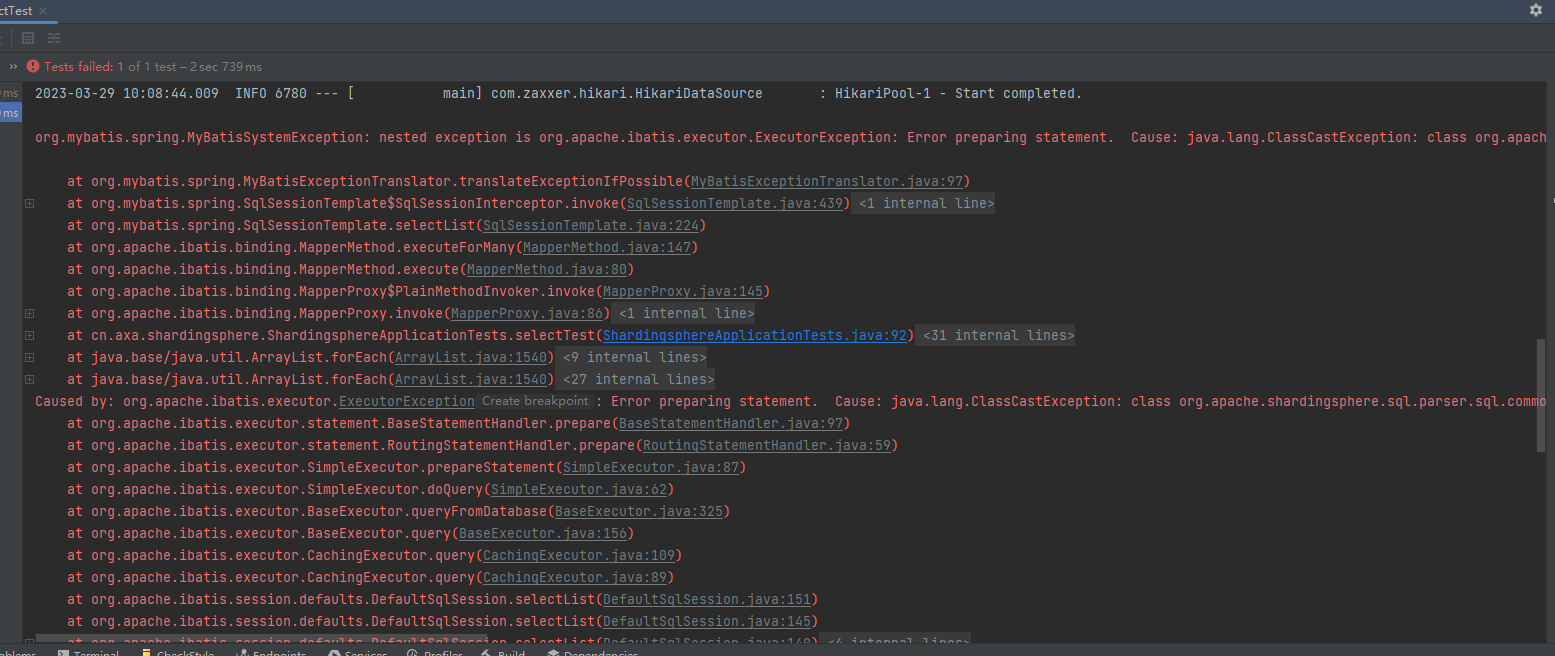Open the Terminal tool window
The height and width of the screenshot is (656, 1555).
[90, 651]
